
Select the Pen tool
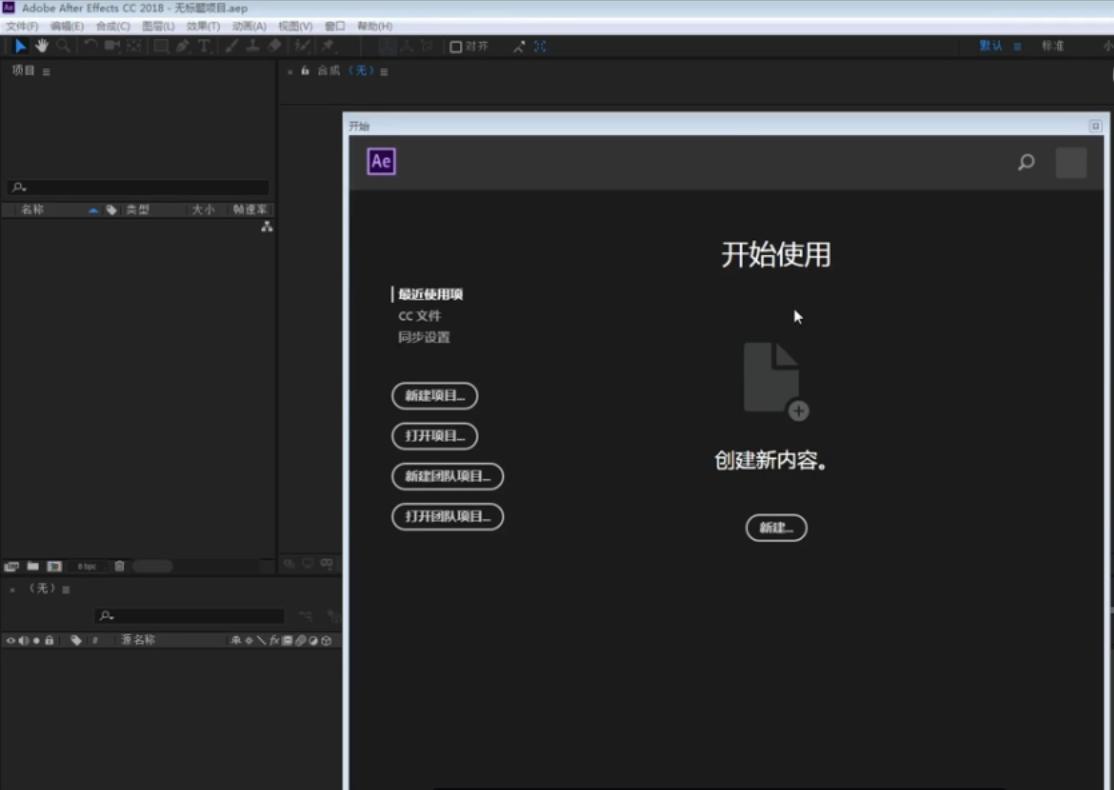pyautogui.click(x=183, y=46)
